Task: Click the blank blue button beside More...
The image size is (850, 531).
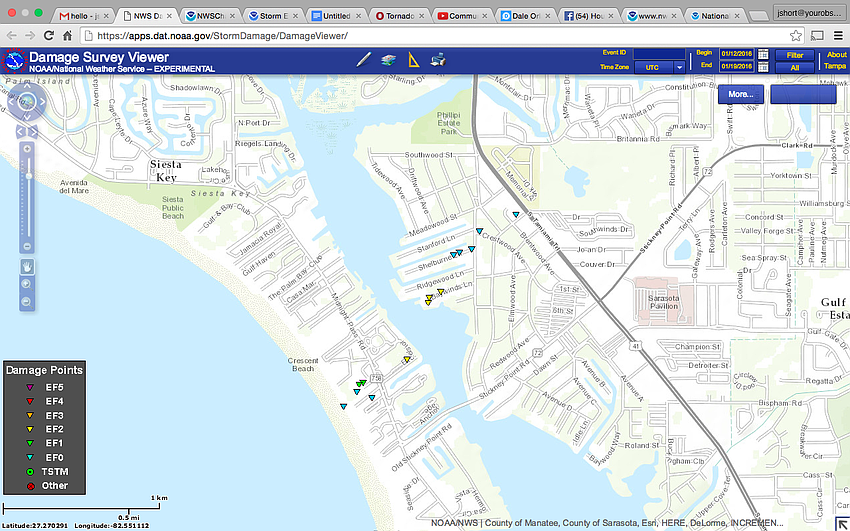Action: tap(803, 94)
